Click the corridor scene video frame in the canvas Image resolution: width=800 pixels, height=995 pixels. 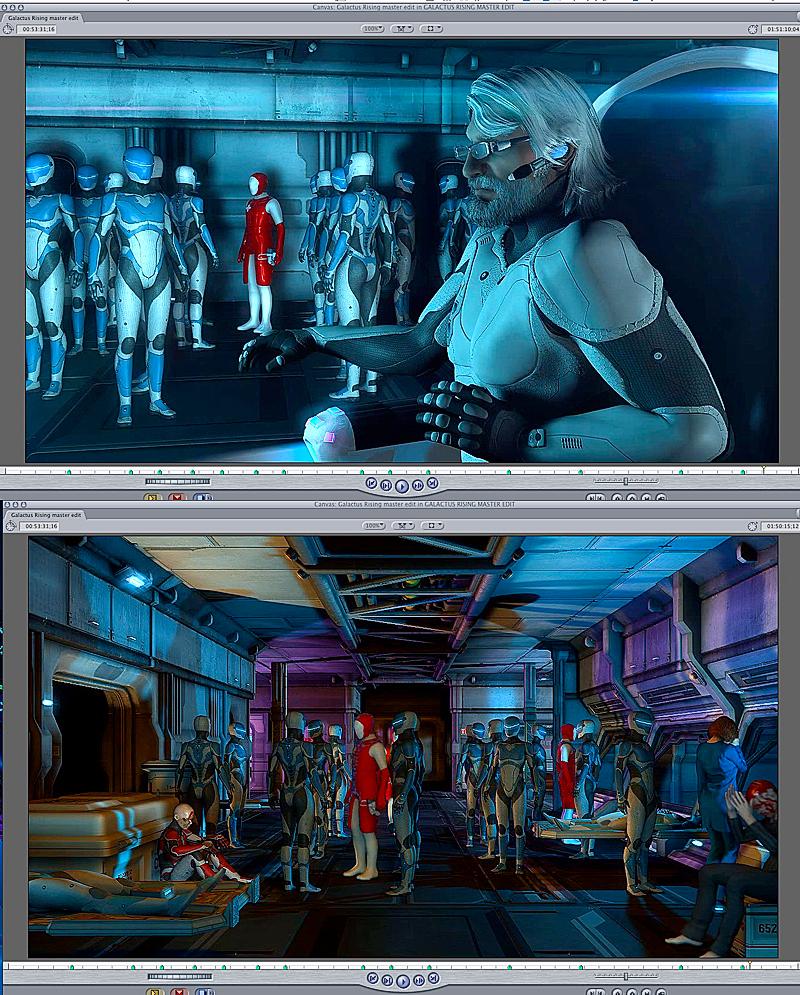pos(403,747)
